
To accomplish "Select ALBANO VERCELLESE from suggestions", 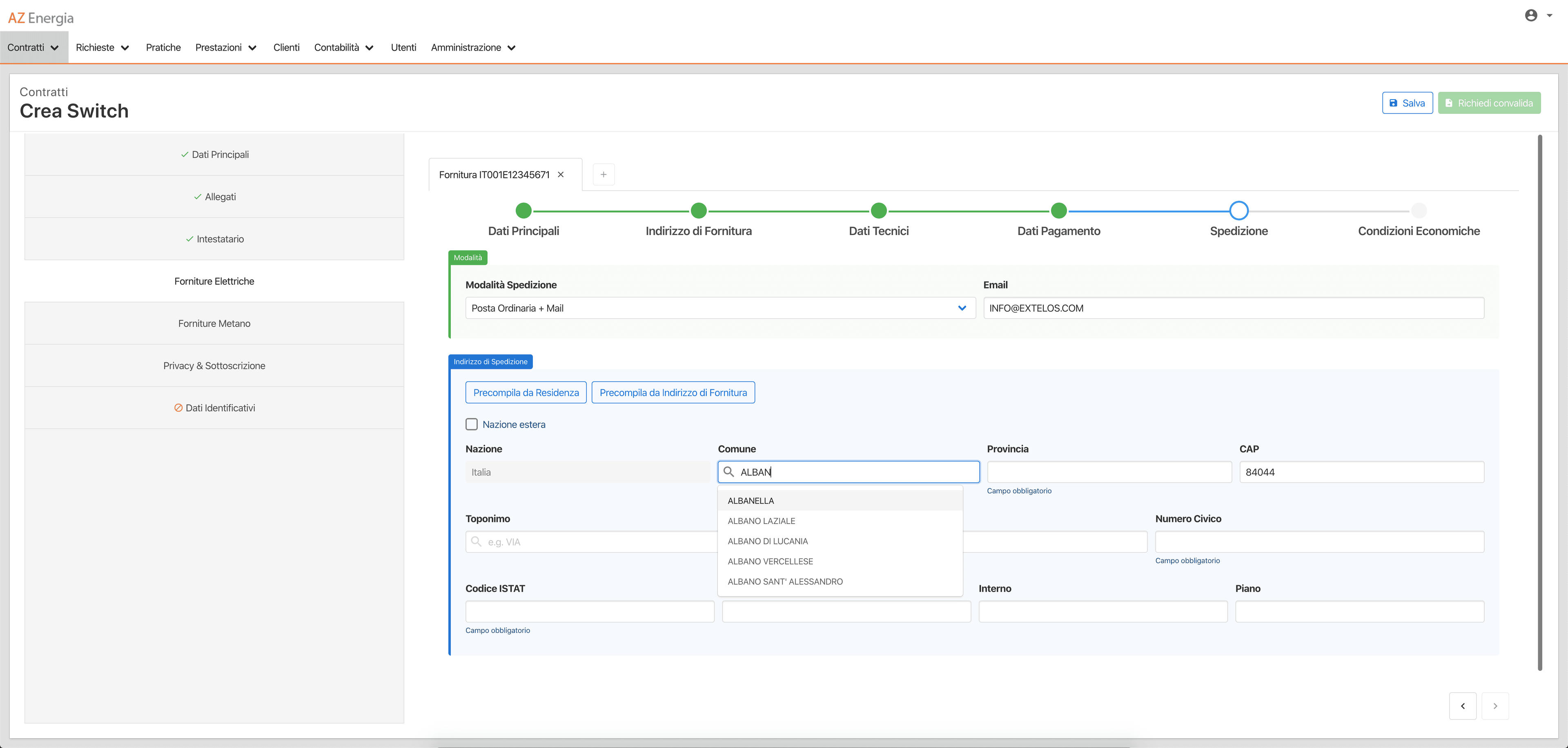I will tap(840, 561).
